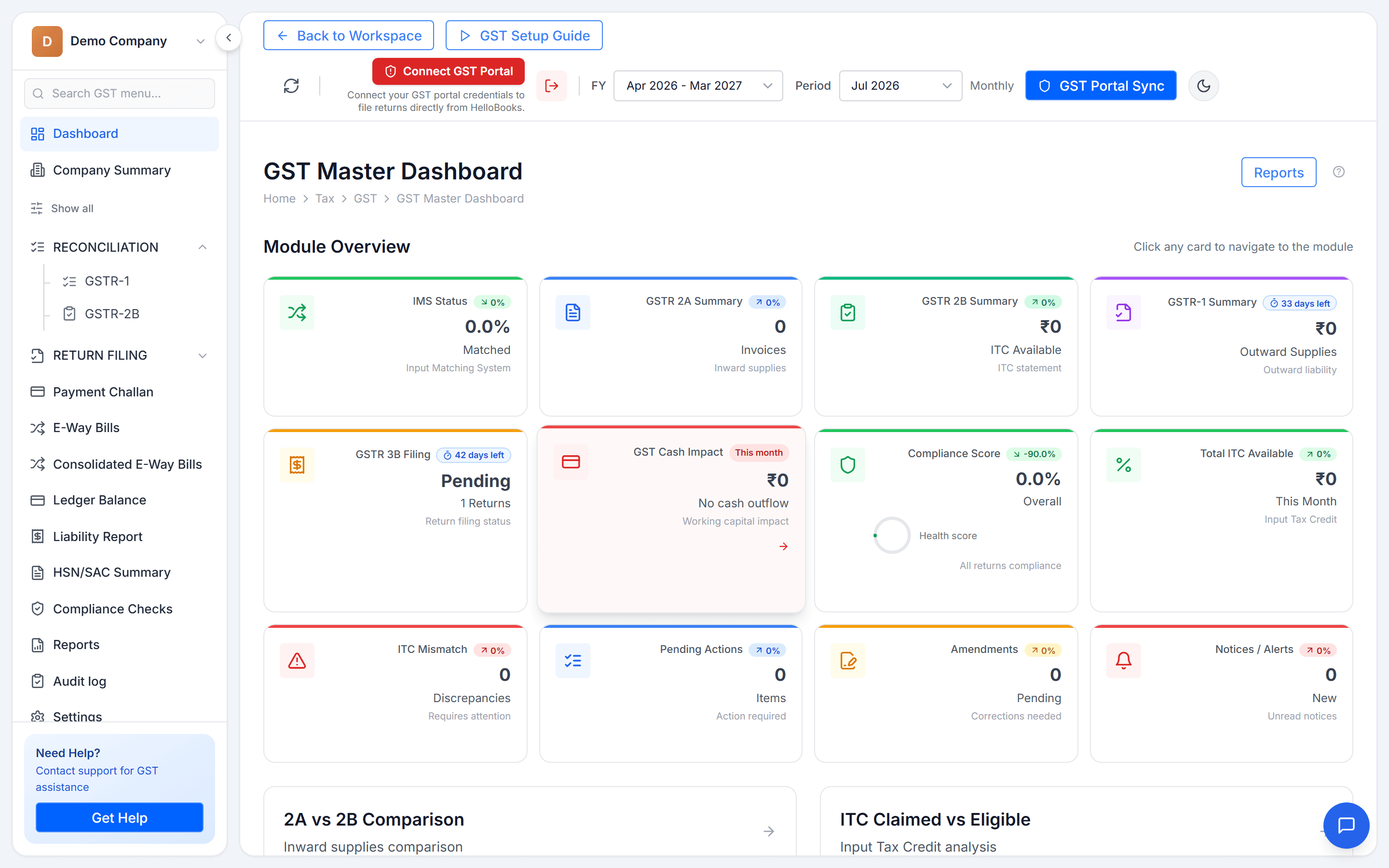This screenshot has width=1389, height=868.
Task: Click the Pending Actions checklist icon
Action: pyautogui.click(x=573, y=661)
